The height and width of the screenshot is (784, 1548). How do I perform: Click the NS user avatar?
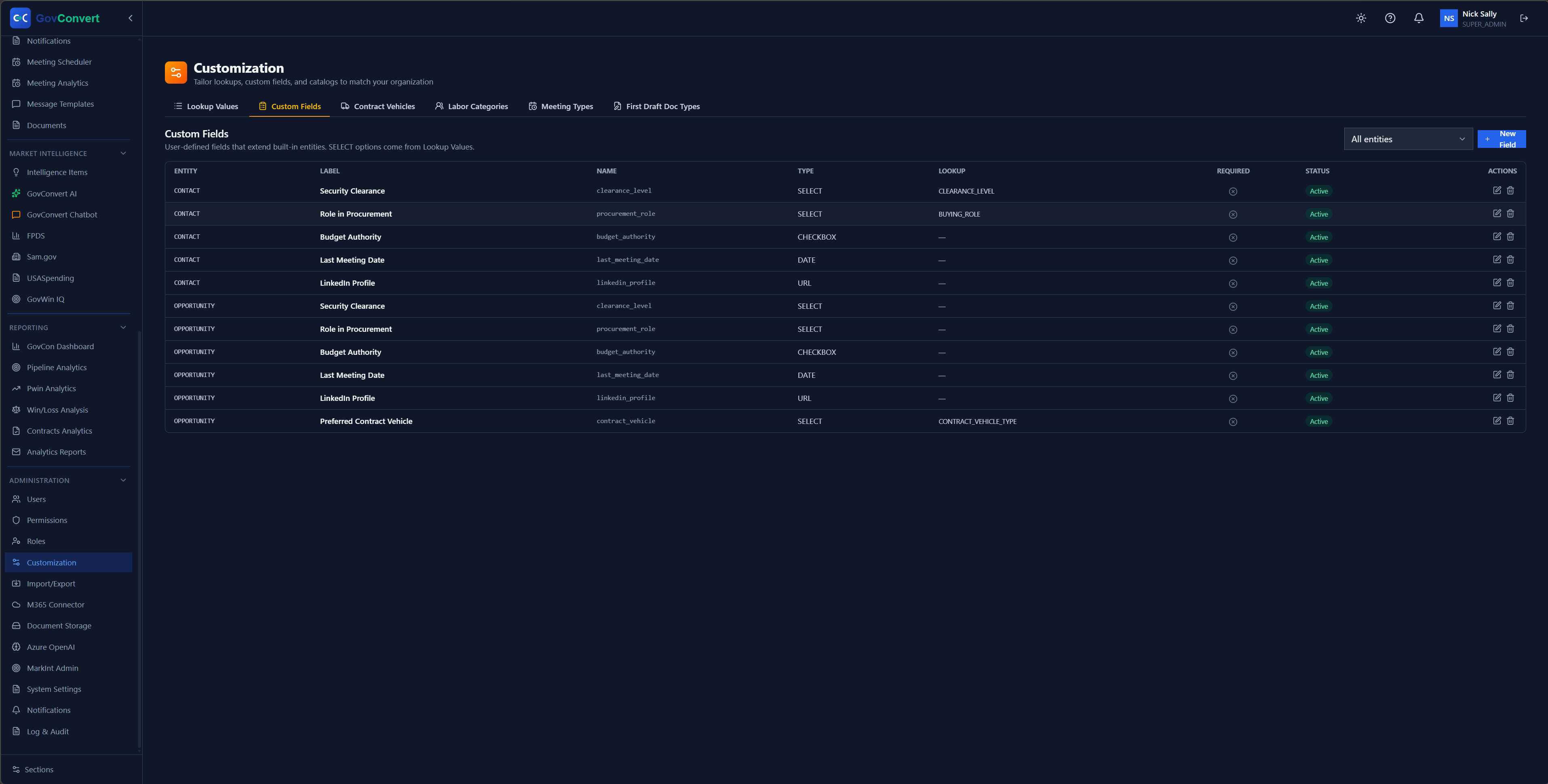[1449, 18]
